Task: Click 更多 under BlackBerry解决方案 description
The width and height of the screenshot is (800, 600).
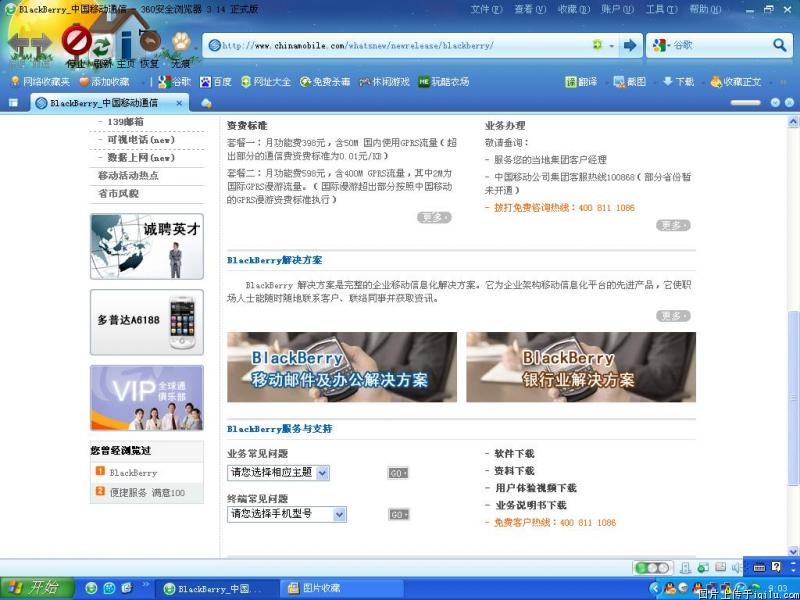Action: (x=673, y=316)
